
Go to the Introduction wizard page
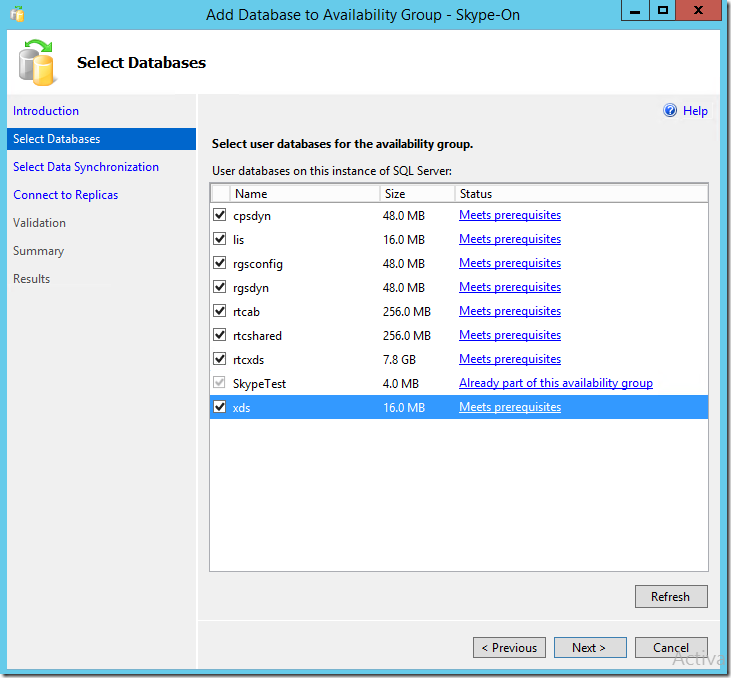pyautogui.click(x=46, y=111)
